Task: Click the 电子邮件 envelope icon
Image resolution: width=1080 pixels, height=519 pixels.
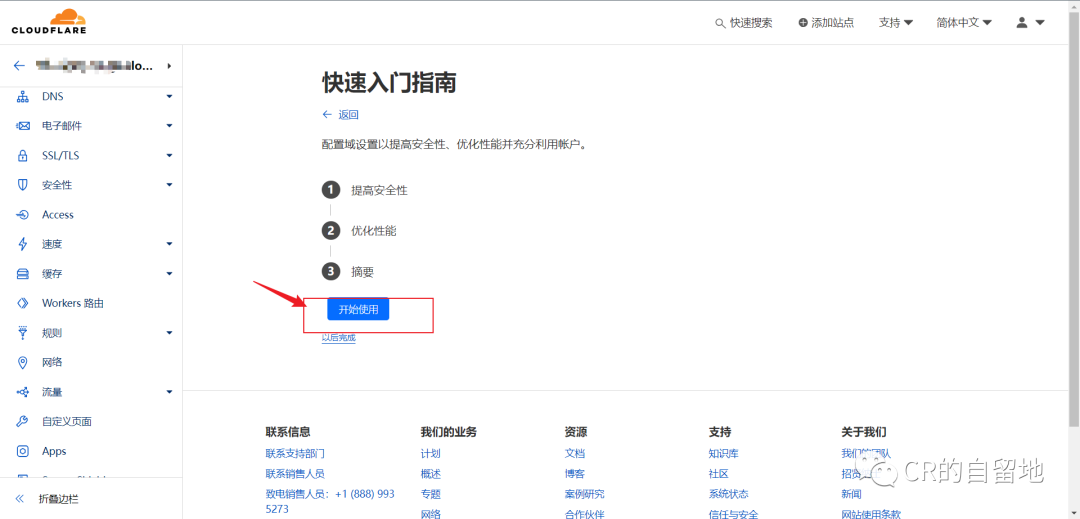Action: [x=23, y=126]
